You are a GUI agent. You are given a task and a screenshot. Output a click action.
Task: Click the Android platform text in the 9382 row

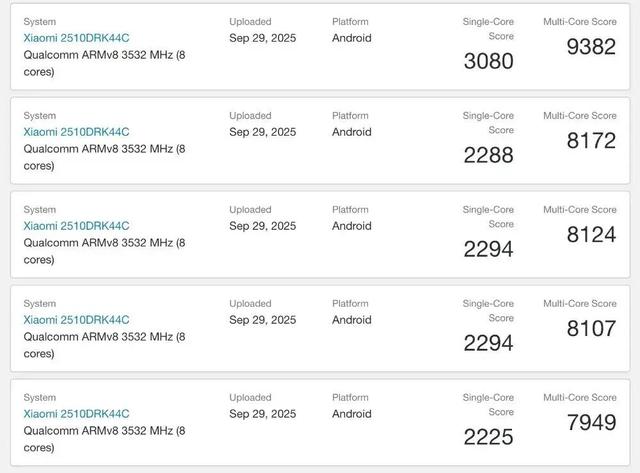(x=352, y=38)
